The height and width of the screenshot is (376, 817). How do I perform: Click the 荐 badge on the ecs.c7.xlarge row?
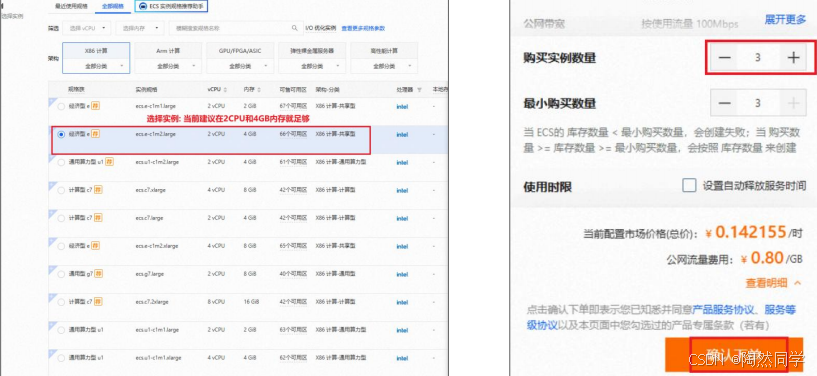[98, 190]
